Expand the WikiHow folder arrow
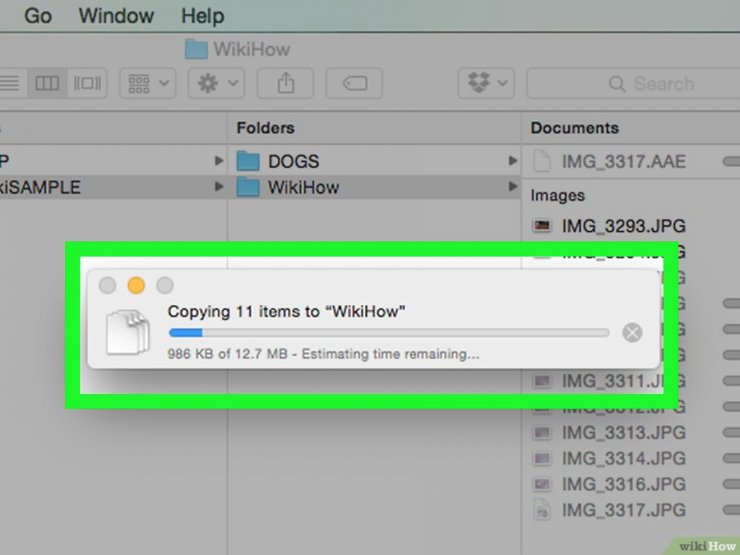740x555 pixels. [513, 187]
